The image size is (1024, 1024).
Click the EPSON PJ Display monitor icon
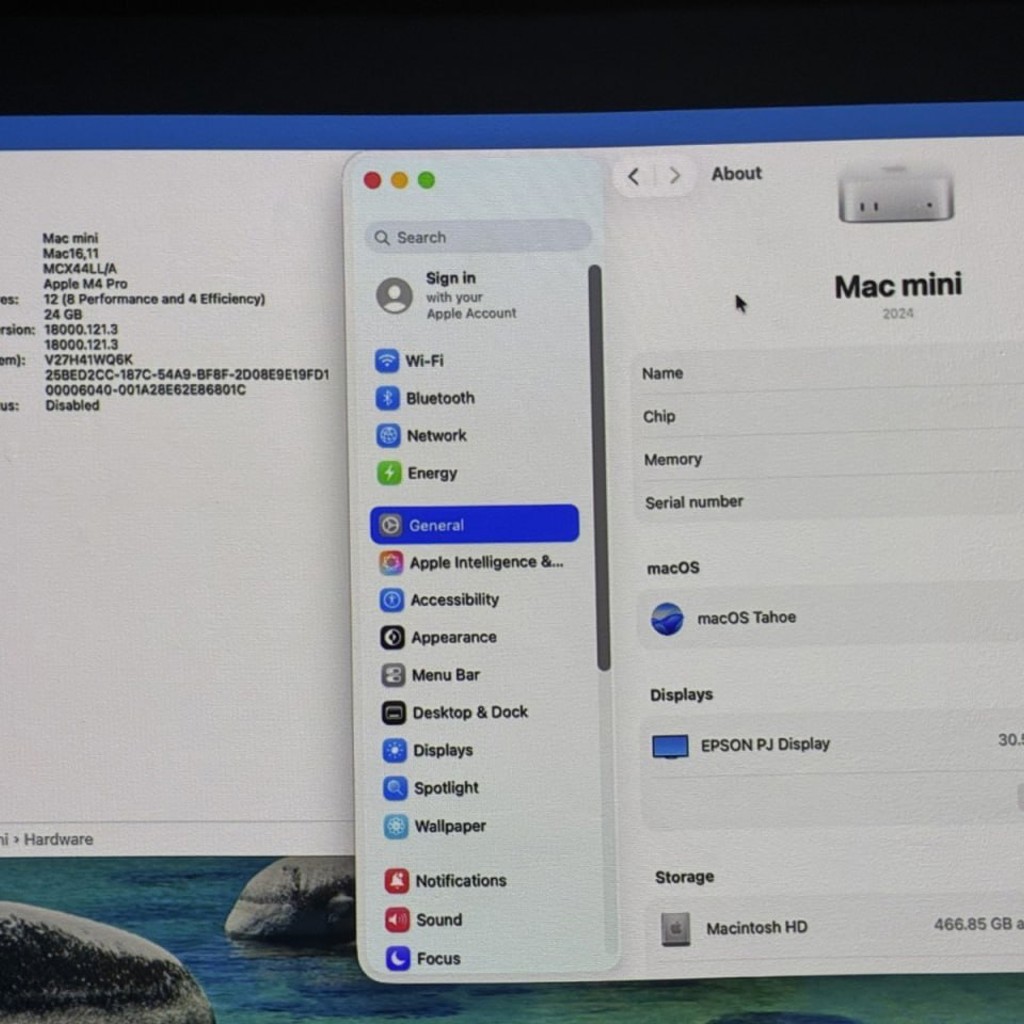click(670, 746)
